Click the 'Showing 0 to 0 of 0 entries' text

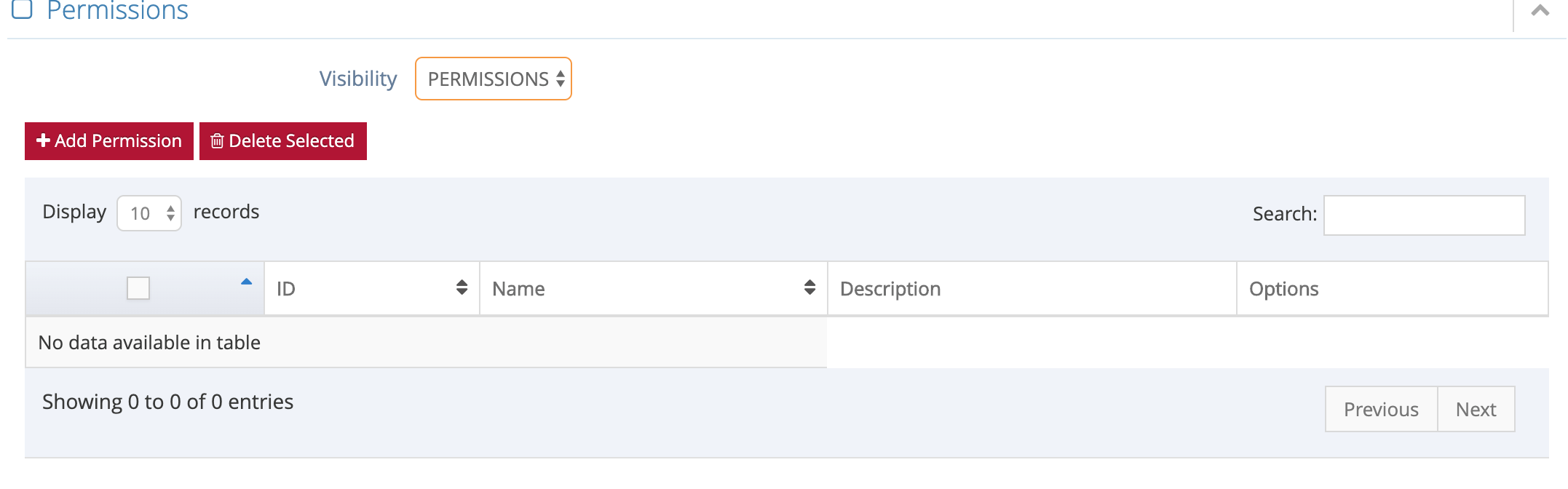167,402
